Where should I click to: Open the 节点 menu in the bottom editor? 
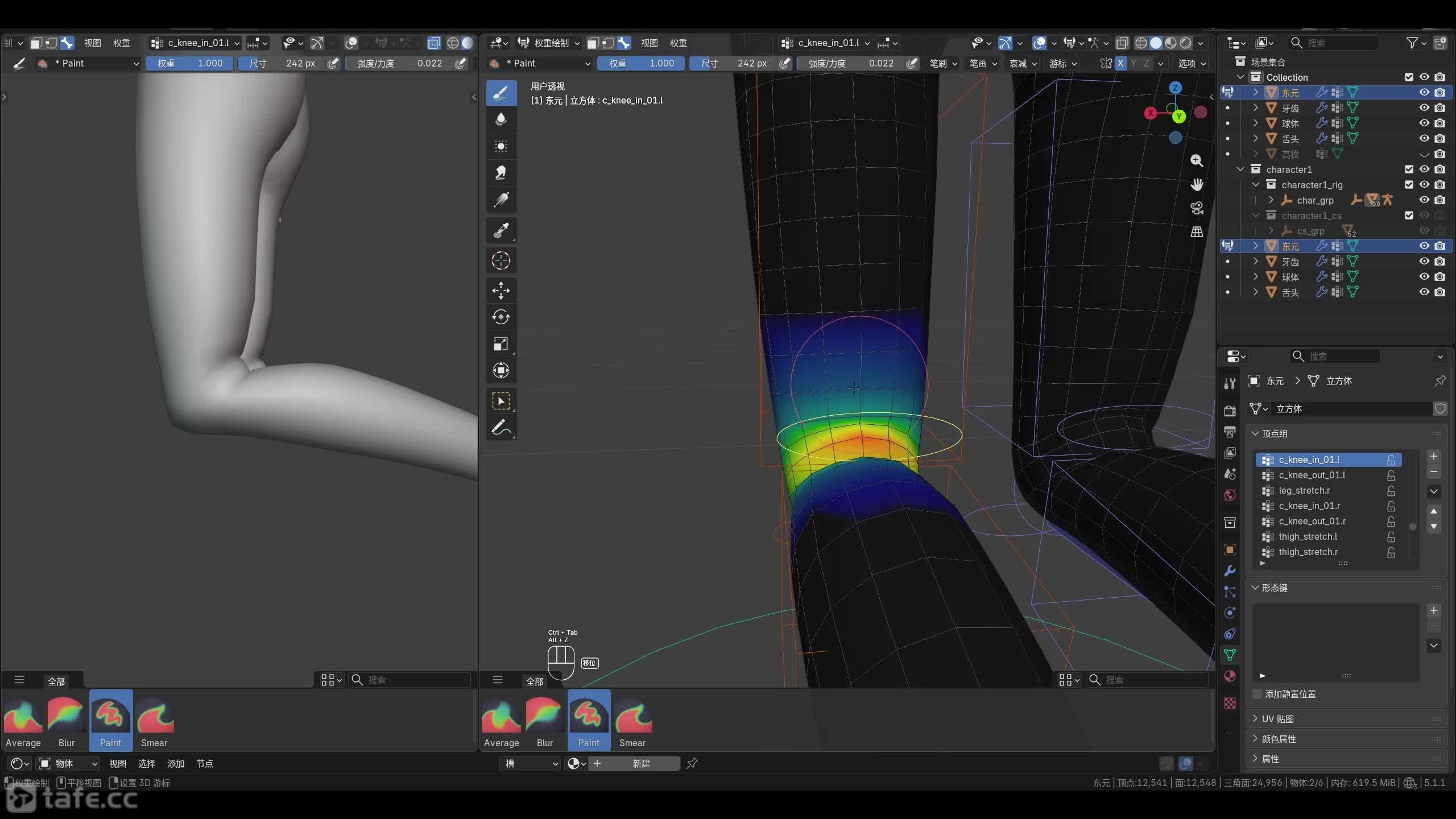(x=204, y=763)
